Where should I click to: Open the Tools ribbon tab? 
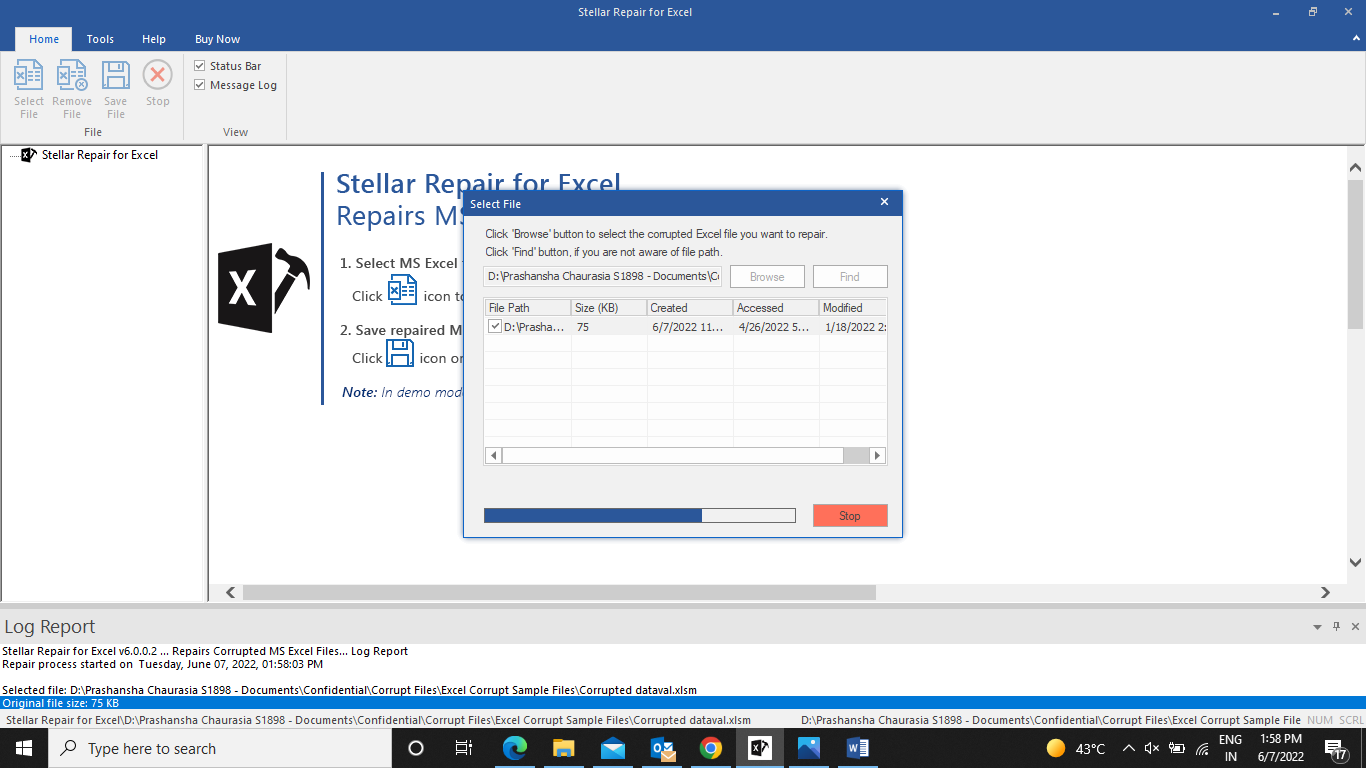tap(100, 39)
